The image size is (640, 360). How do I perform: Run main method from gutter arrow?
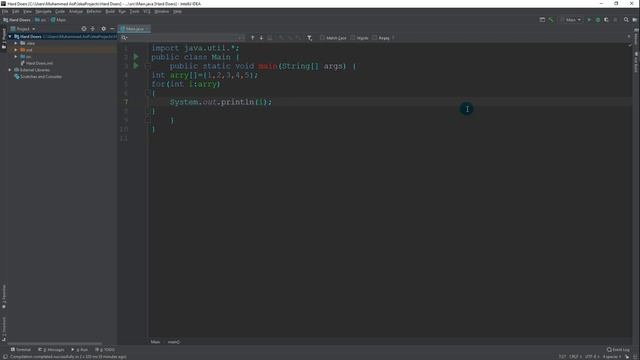[136, 66]
